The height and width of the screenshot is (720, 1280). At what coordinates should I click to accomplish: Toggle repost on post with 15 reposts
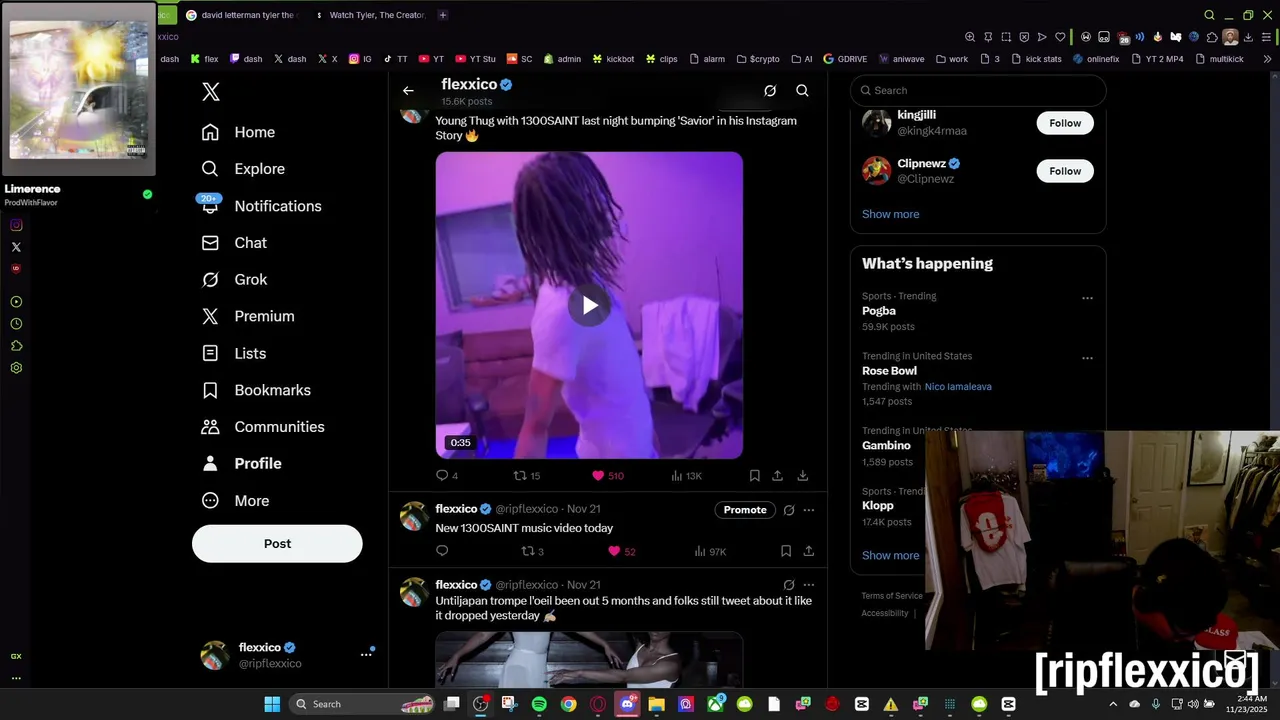(527, 476)
